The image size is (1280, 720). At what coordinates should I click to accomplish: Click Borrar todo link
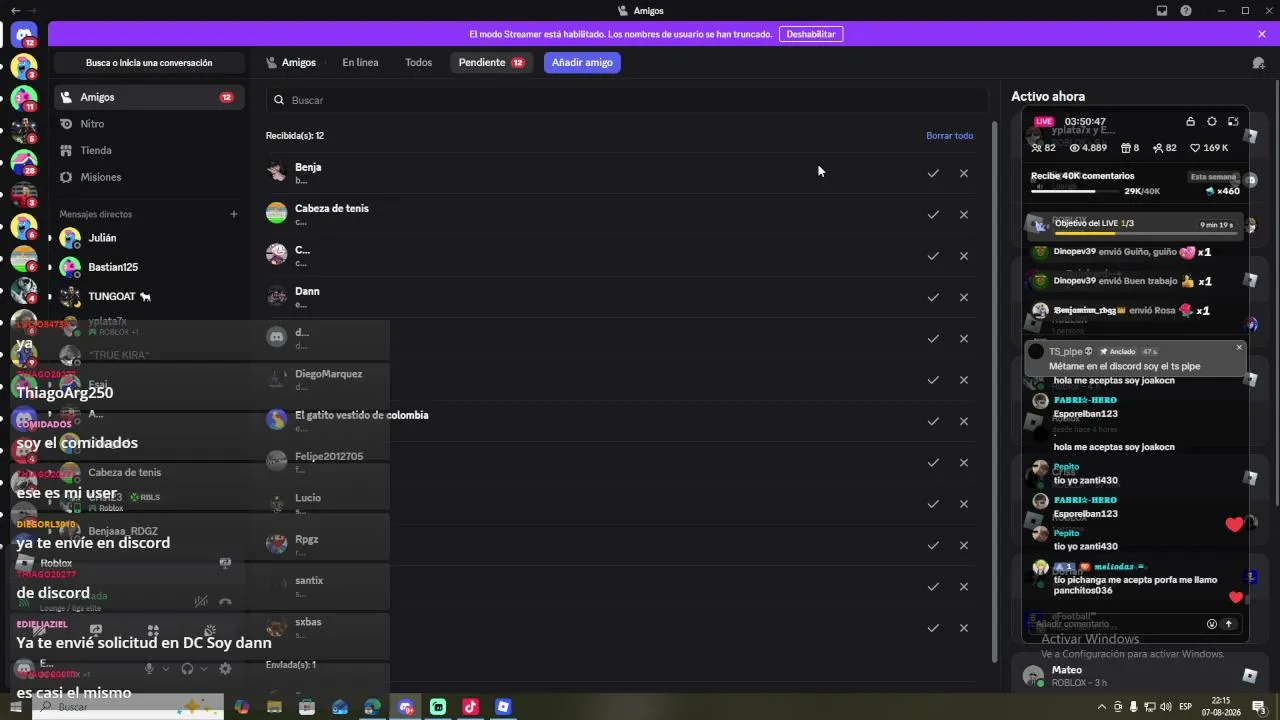click(949, 136)
